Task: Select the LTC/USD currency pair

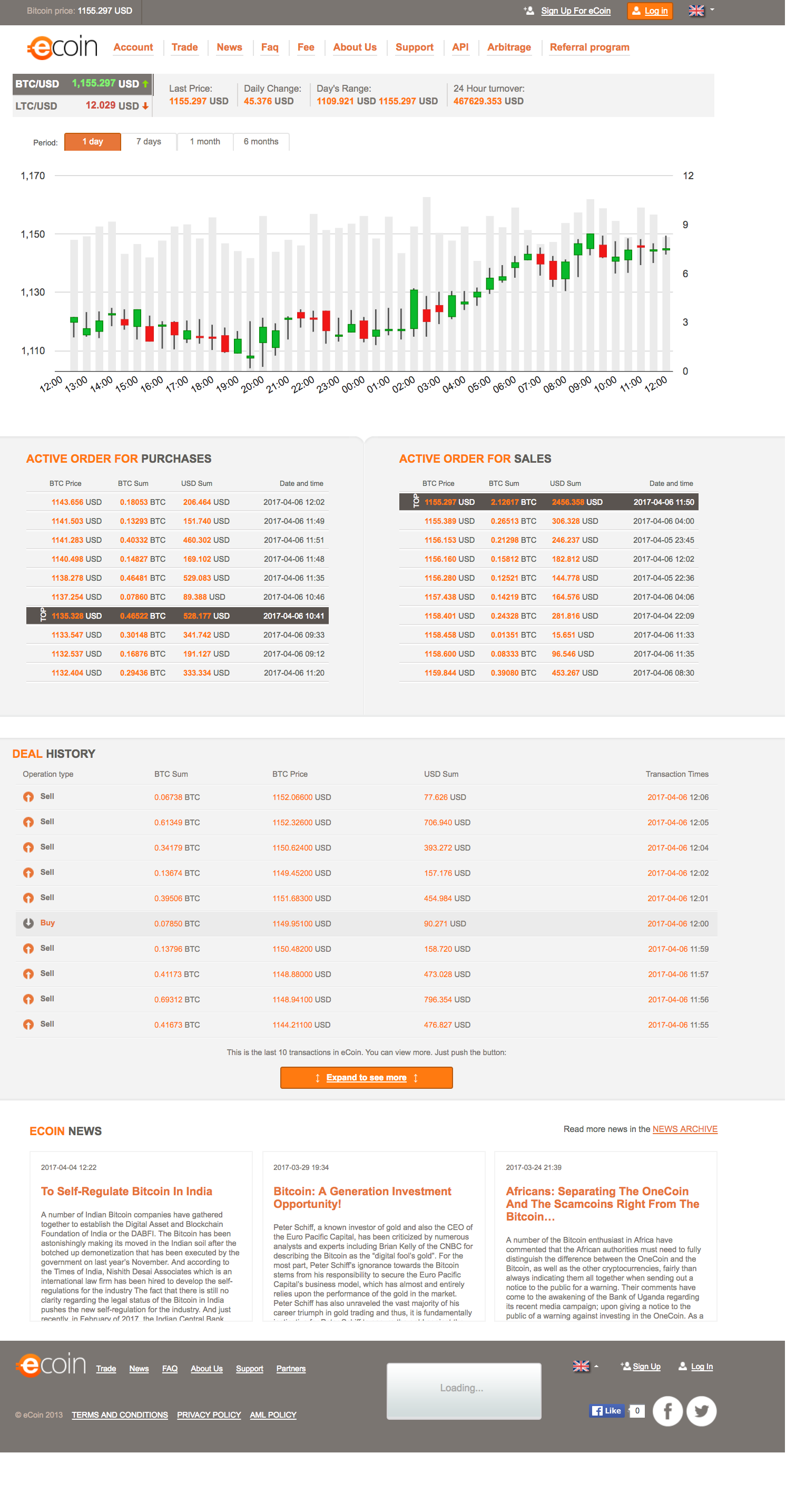Action: click(82, 105)
